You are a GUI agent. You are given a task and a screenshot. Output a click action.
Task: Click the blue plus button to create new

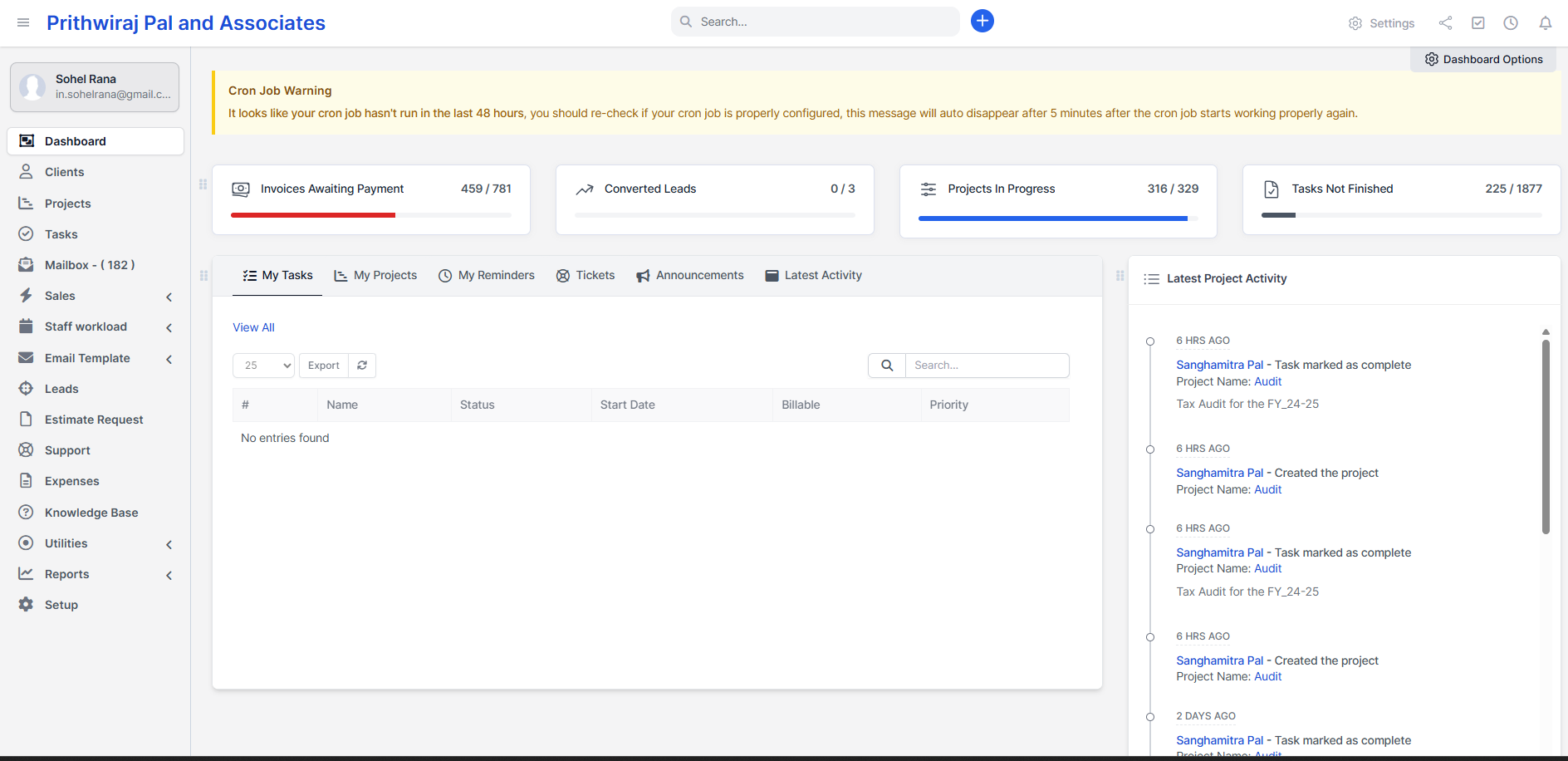tap(982, 21)
